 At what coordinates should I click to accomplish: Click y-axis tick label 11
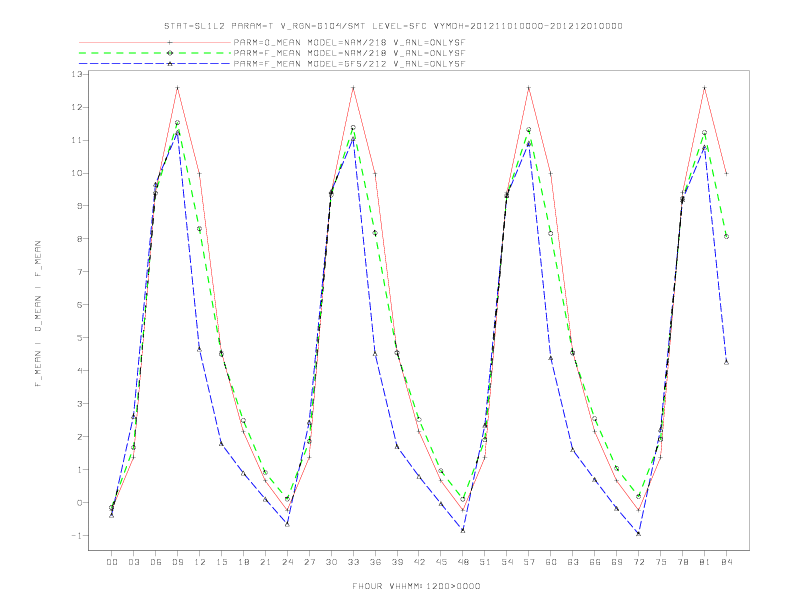tap(77, 140)
